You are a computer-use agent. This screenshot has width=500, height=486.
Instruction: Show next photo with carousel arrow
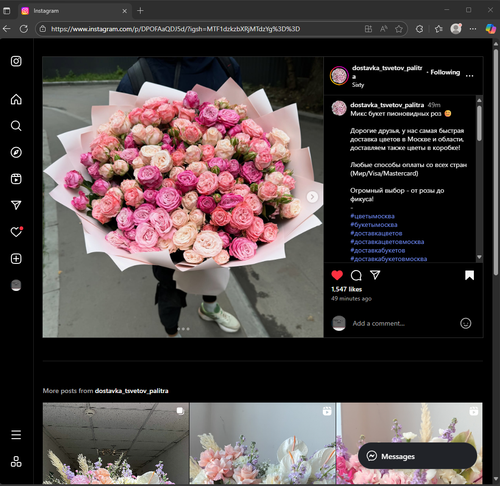[312, 197]
